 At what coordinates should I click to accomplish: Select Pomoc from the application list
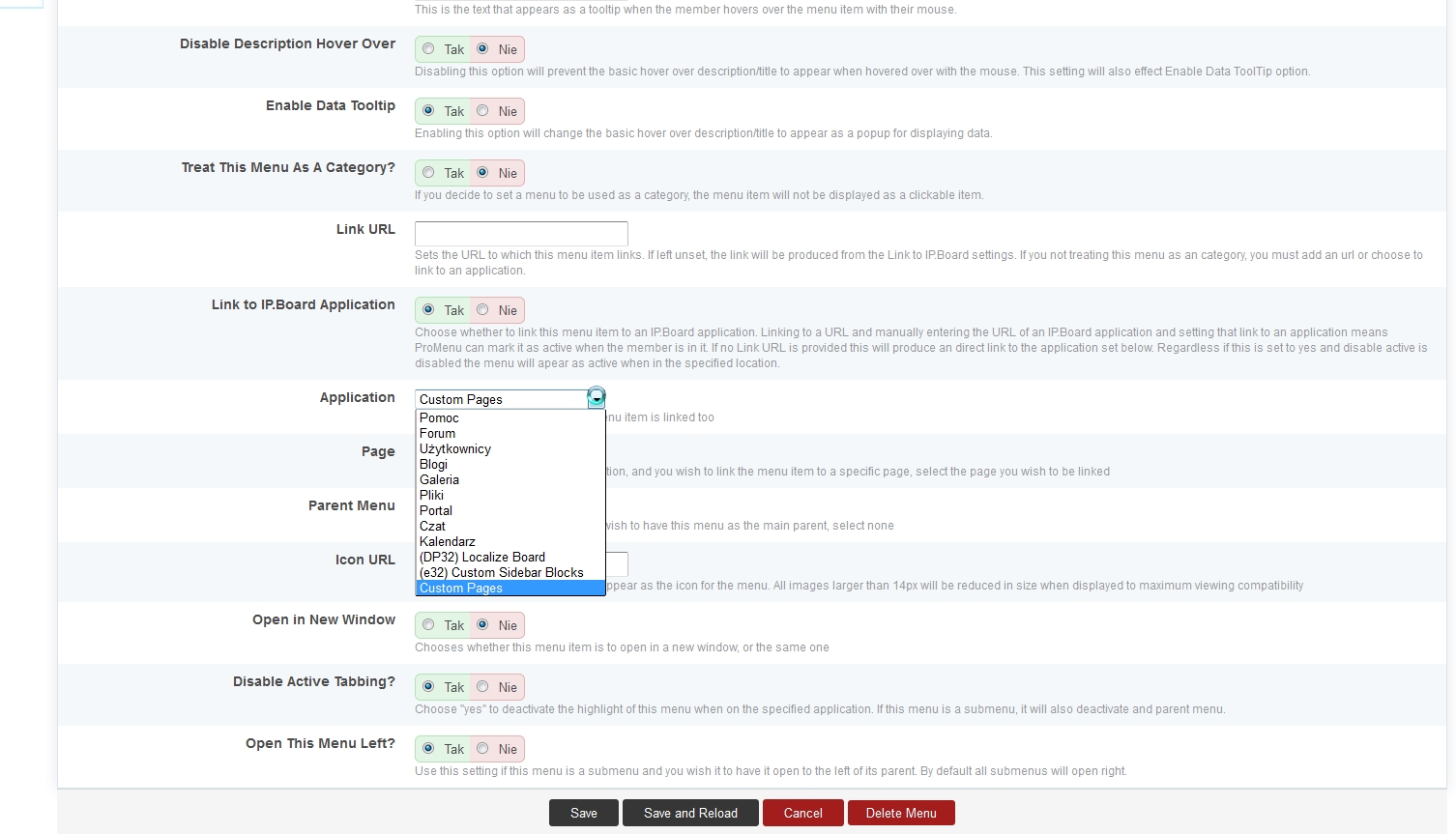point(439,417)
